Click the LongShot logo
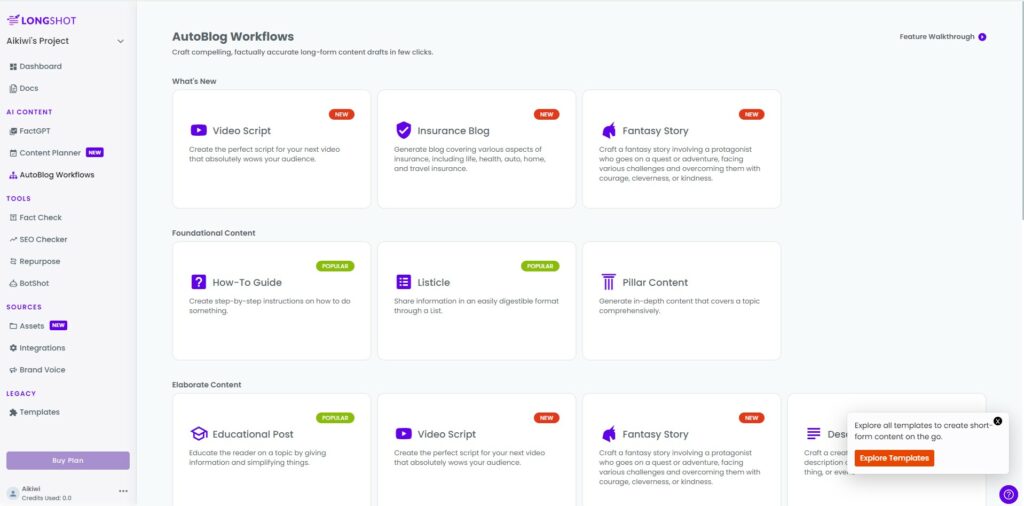Viewport: 1024px width, 506px height. 41,20
